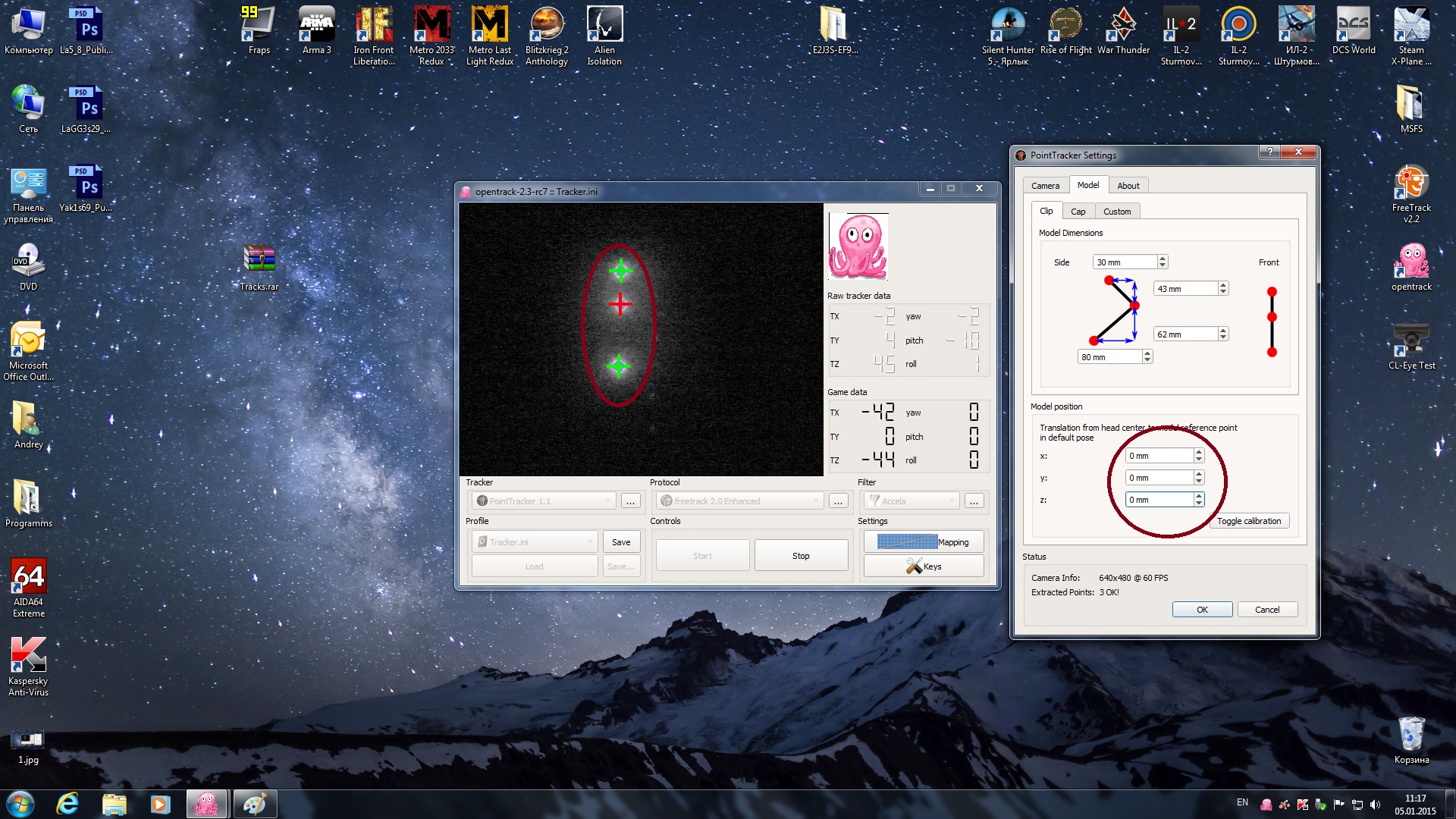Open the Filter Accela dropdown
This screenshot has width=1456, height=819.
click(912, 501)
